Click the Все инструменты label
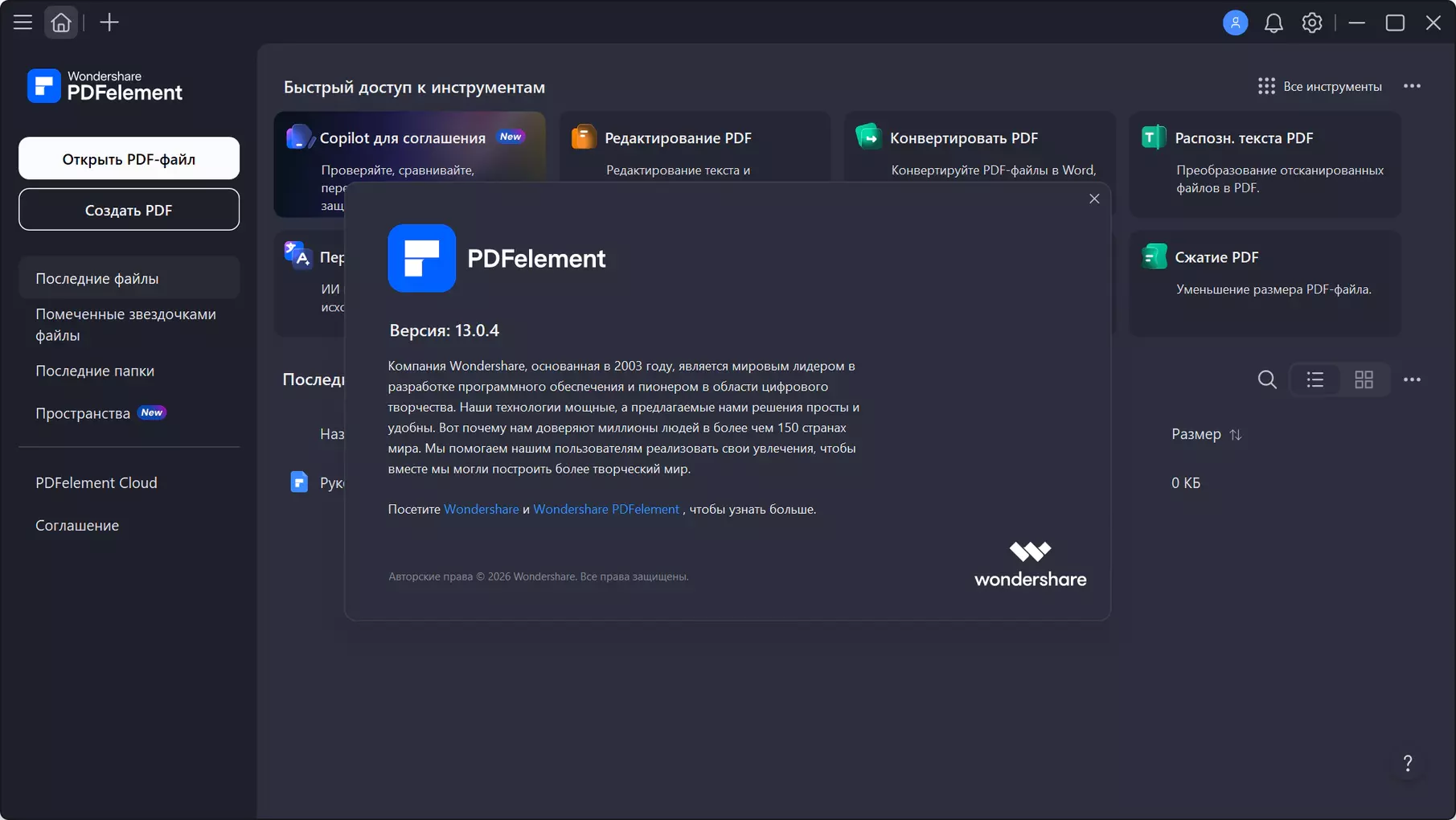The width and height of the screenshot is (1456, 820). click(x=1332, y=86)
